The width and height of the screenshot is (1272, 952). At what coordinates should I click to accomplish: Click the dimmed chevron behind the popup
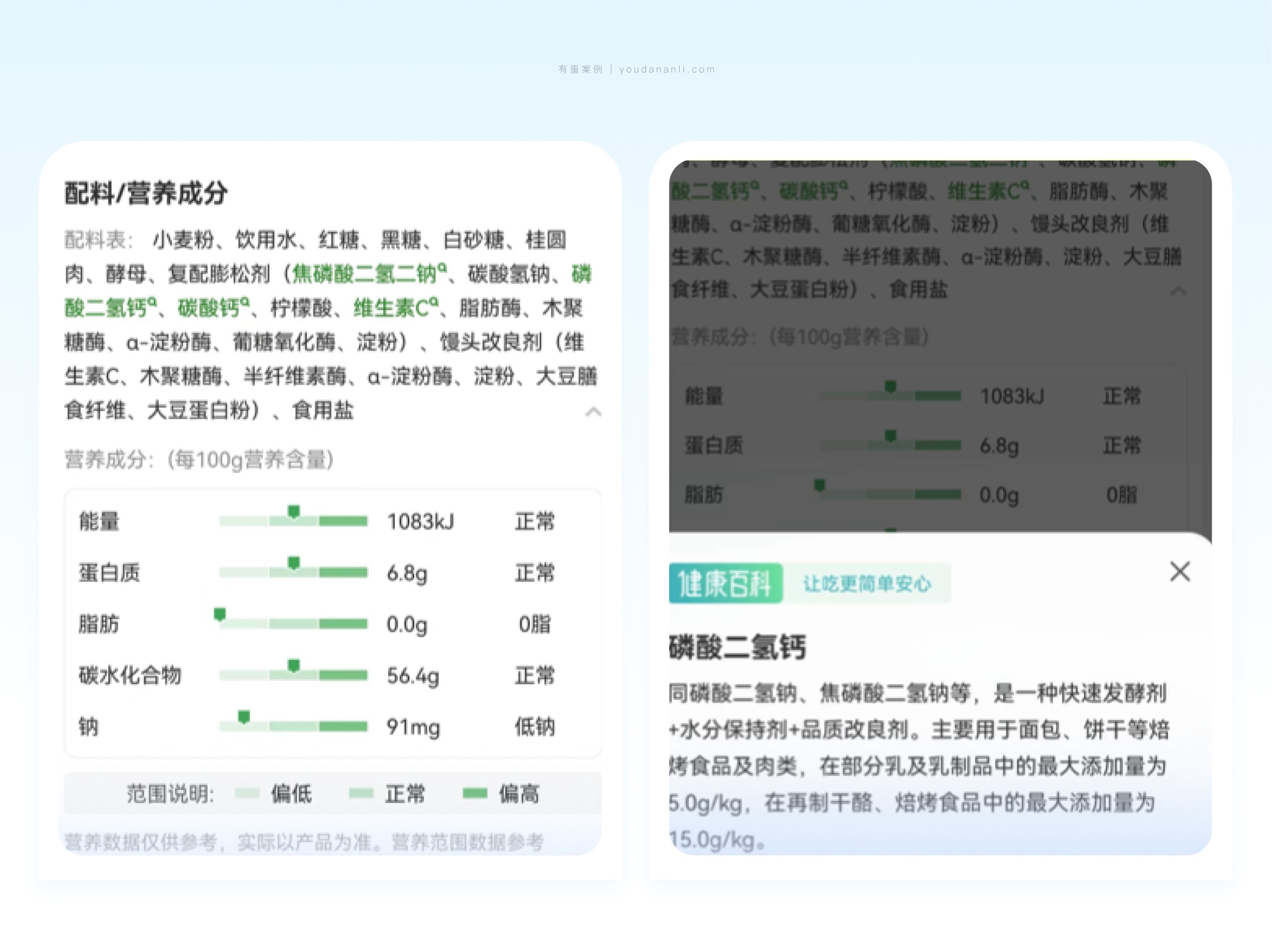pos(1178,291)
